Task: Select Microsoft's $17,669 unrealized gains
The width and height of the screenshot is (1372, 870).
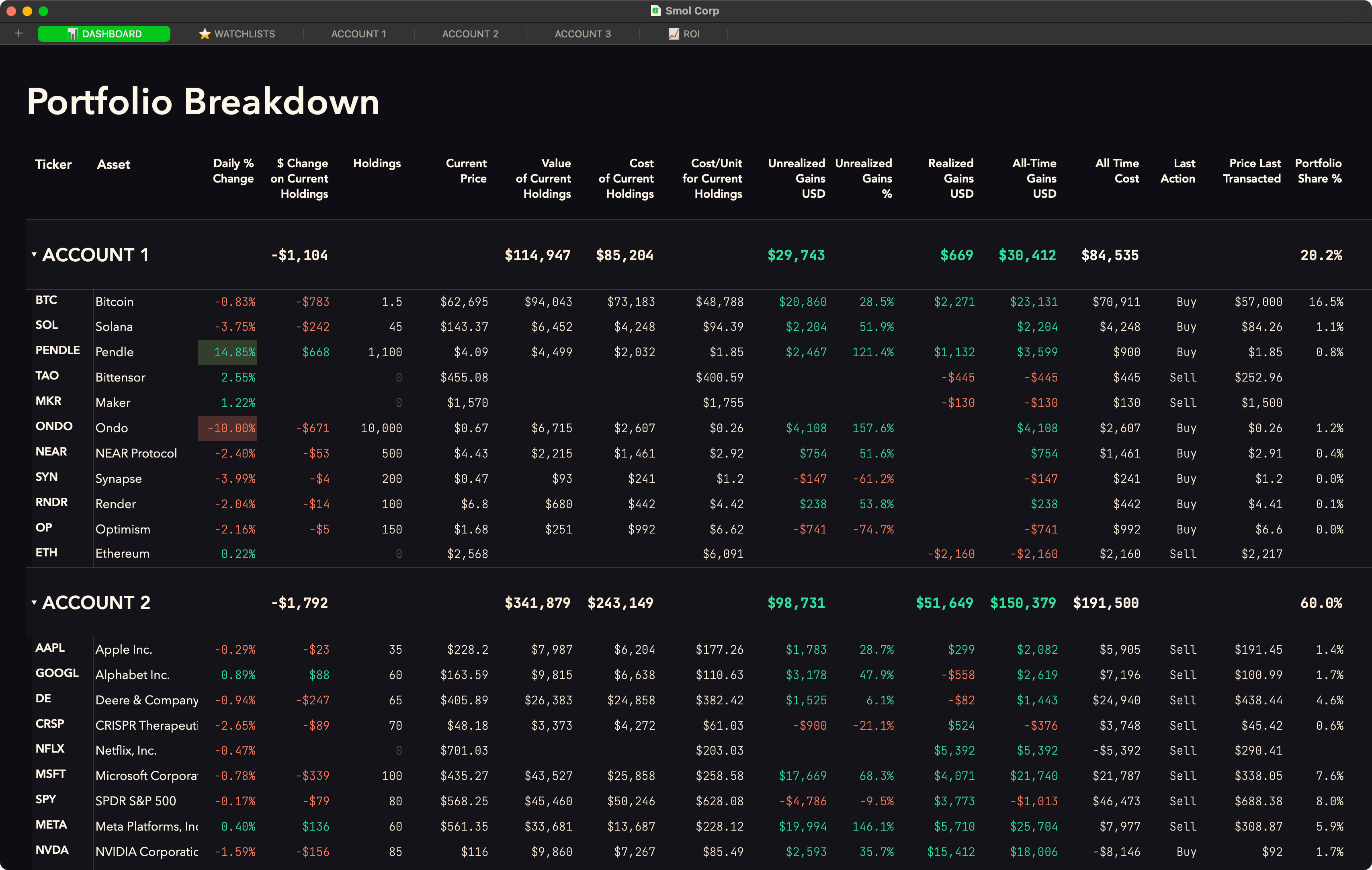Action: (802, 776)
